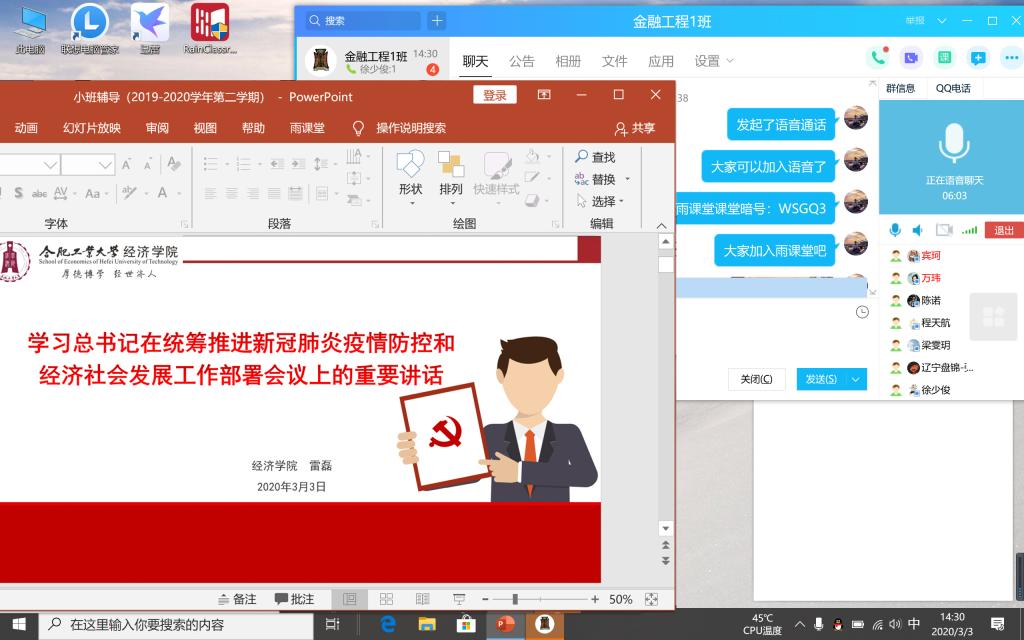1024x640 pixels.
Task: Toggle the Chinese input method indicator
Action: click(914, 624)
